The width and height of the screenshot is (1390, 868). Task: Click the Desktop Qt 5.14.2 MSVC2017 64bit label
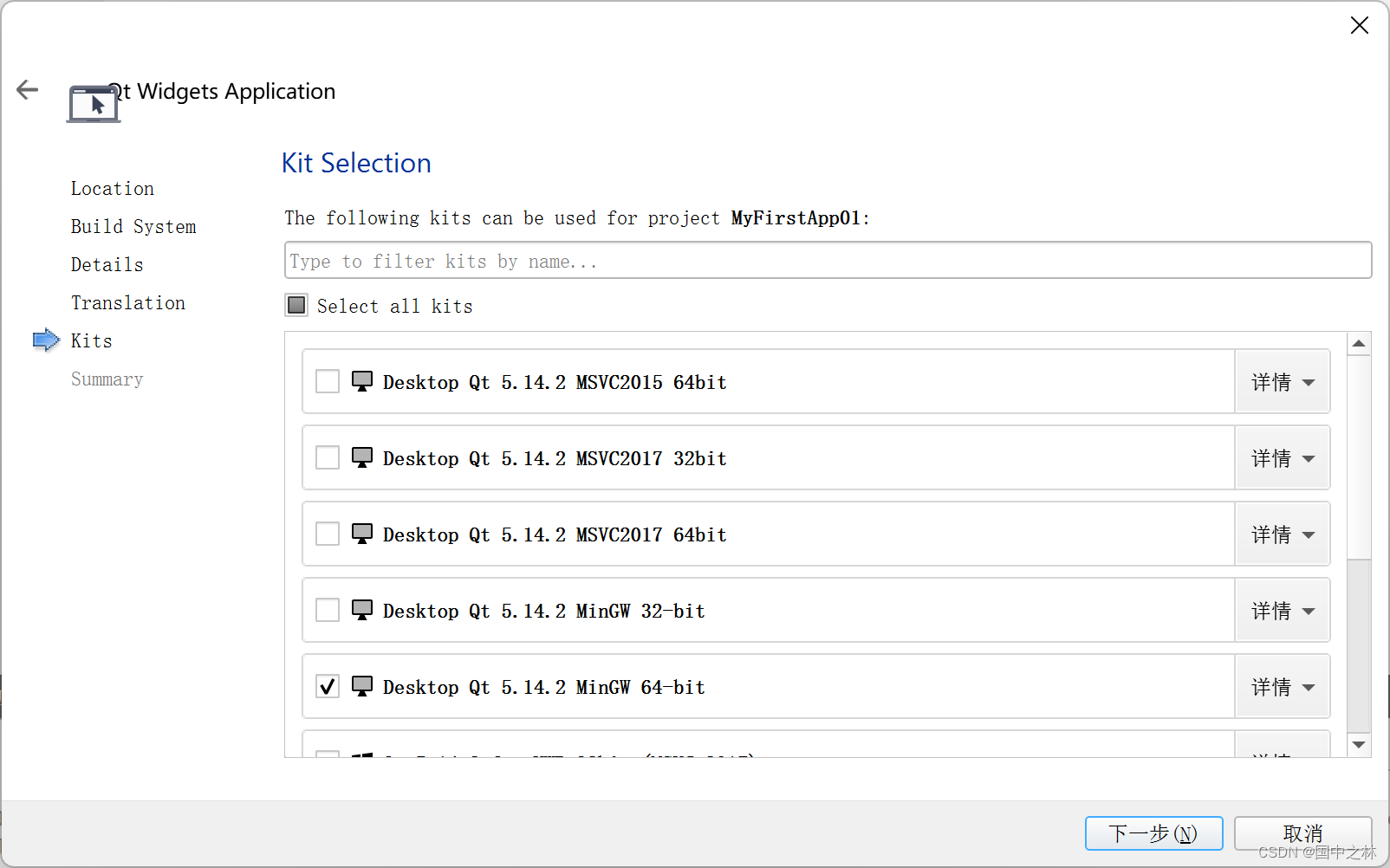coord(555,534)
